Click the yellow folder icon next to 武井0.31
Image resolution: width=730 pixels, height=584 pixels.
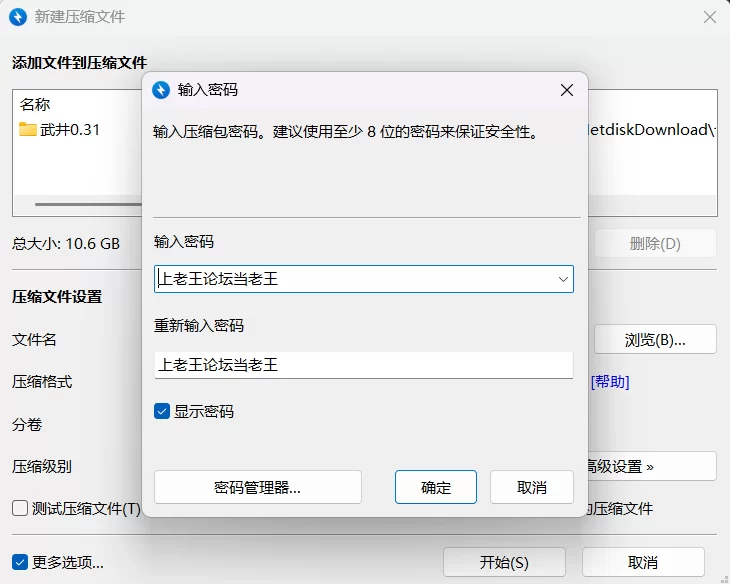[x=28, y=129]
